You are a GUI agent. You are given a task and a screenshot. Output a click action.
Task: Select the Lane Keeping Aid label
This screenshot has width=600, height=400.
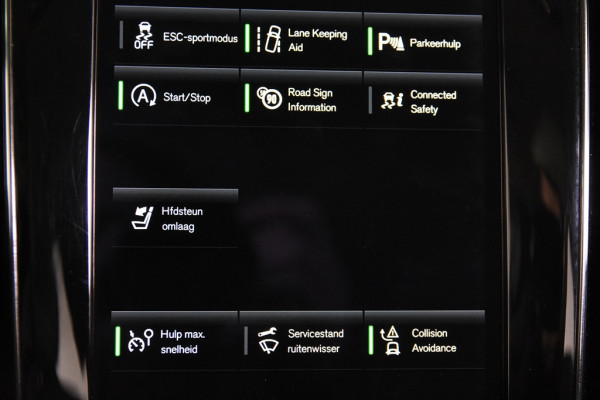[317, 40]
